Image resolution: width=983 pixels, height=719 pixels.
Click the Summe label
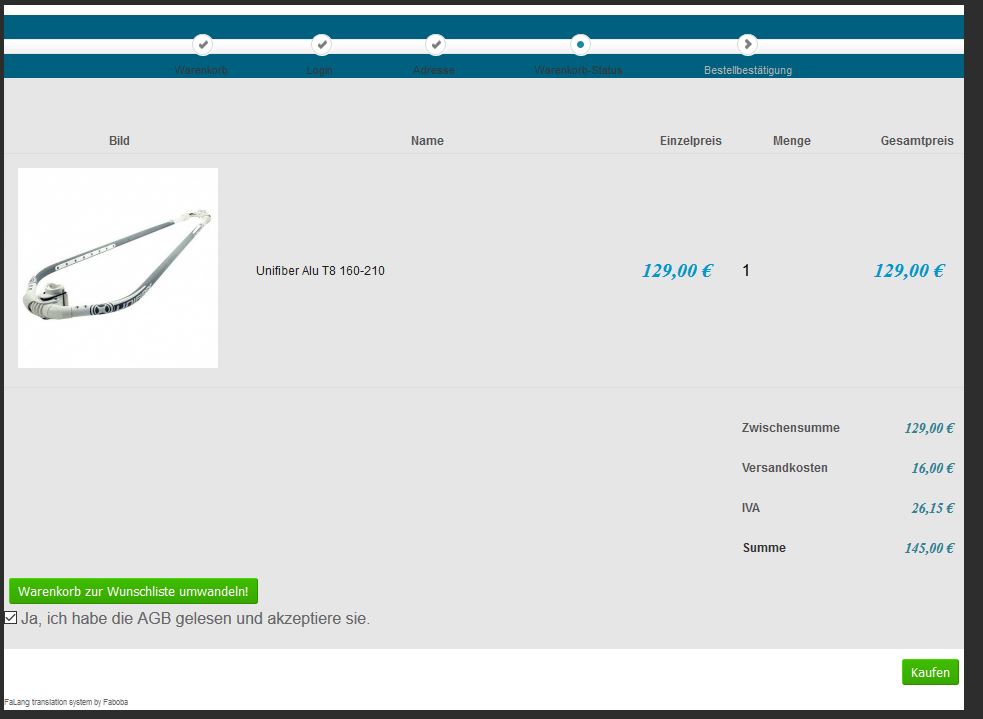[764, 548]
